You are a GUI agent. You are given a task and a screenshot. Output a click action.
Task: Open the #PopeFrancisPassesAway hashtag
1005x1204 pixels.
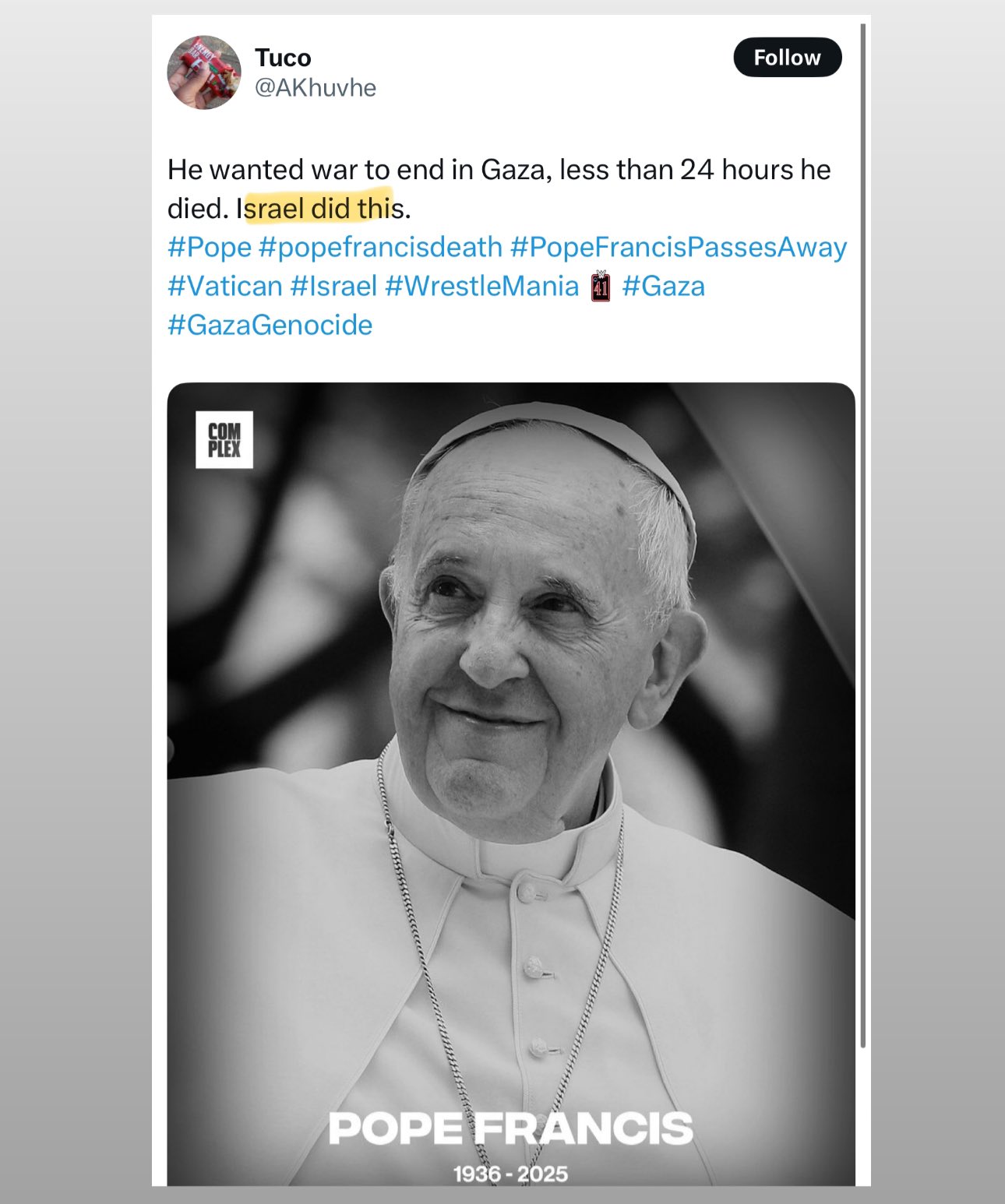click(679, 247)
